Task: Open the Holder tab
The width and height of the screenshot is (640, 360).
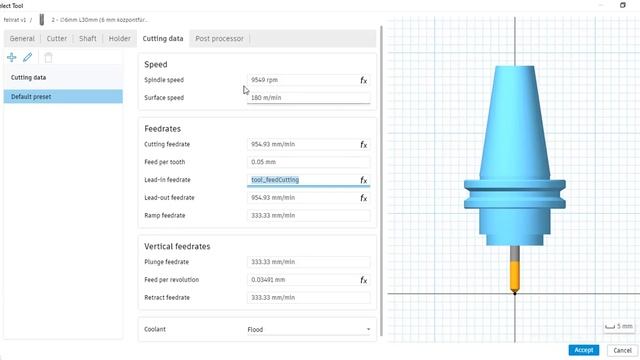Action: point(120,38)
